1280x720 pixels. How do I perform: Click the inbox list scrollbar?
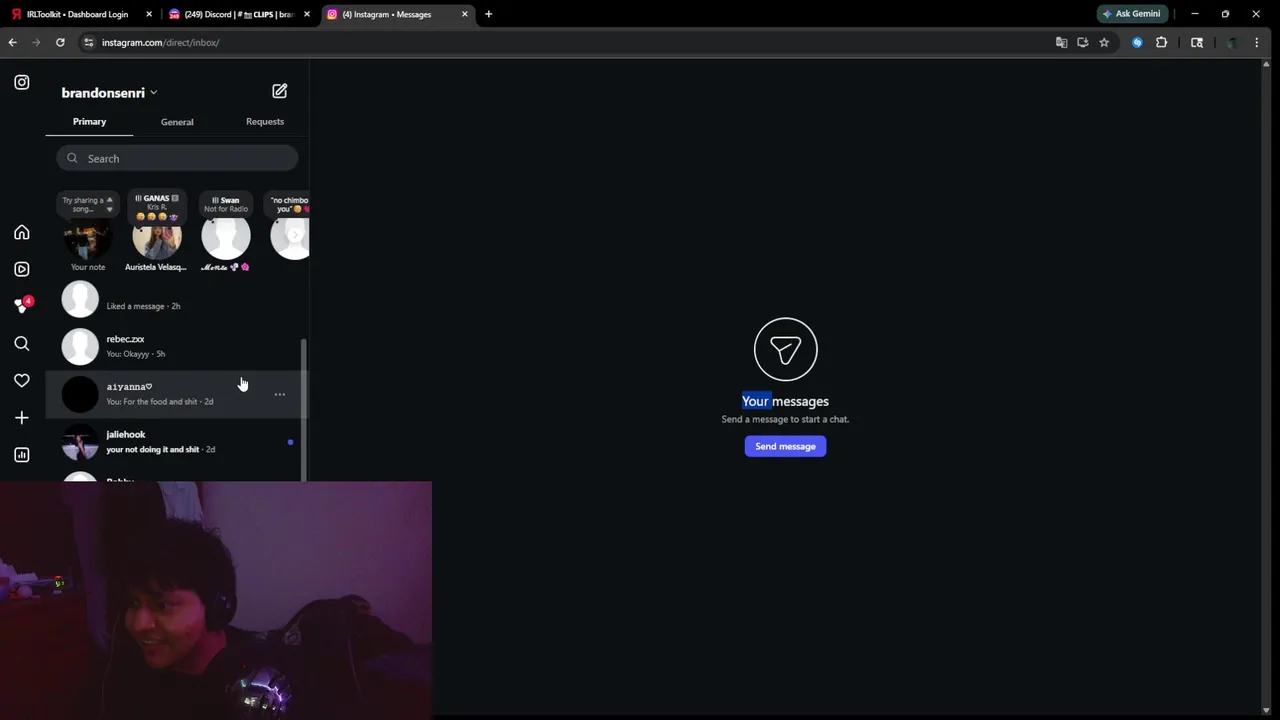304,410
